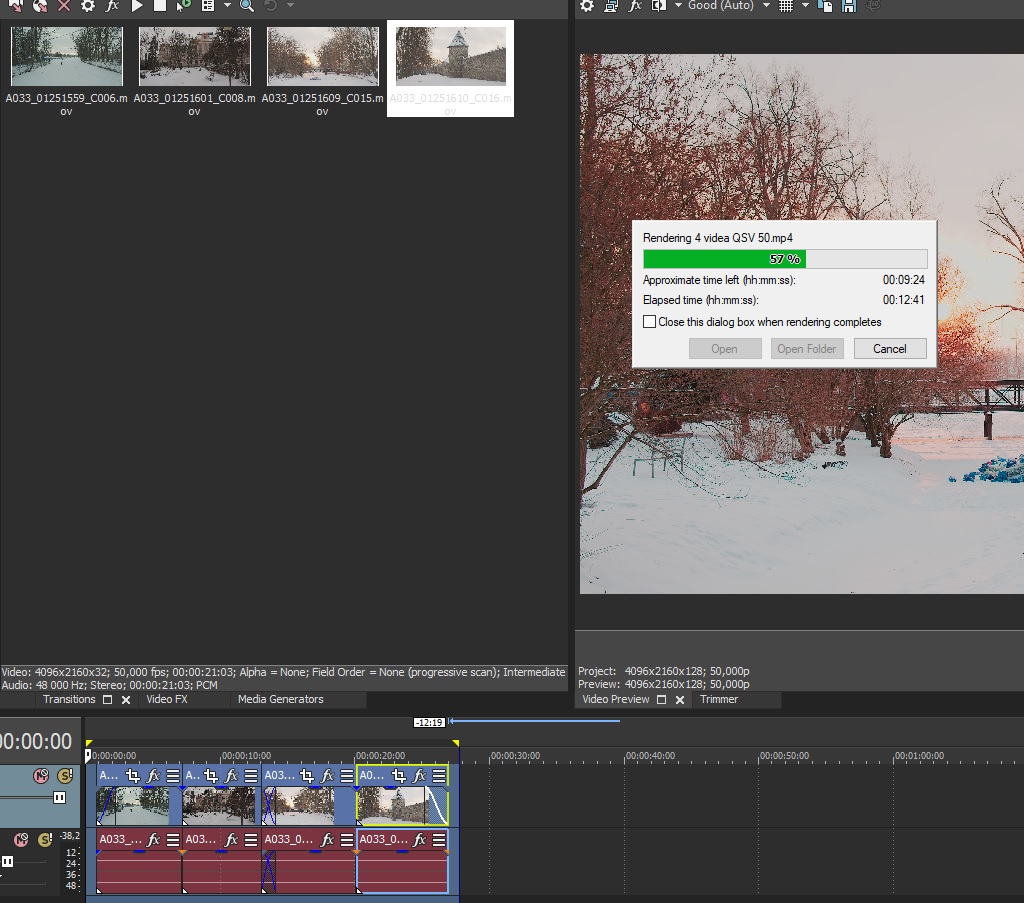Viewport: 1024px width, 903px height.
Task: Enable closing dialog when rendering completes
Action: [x=650, y=322]
